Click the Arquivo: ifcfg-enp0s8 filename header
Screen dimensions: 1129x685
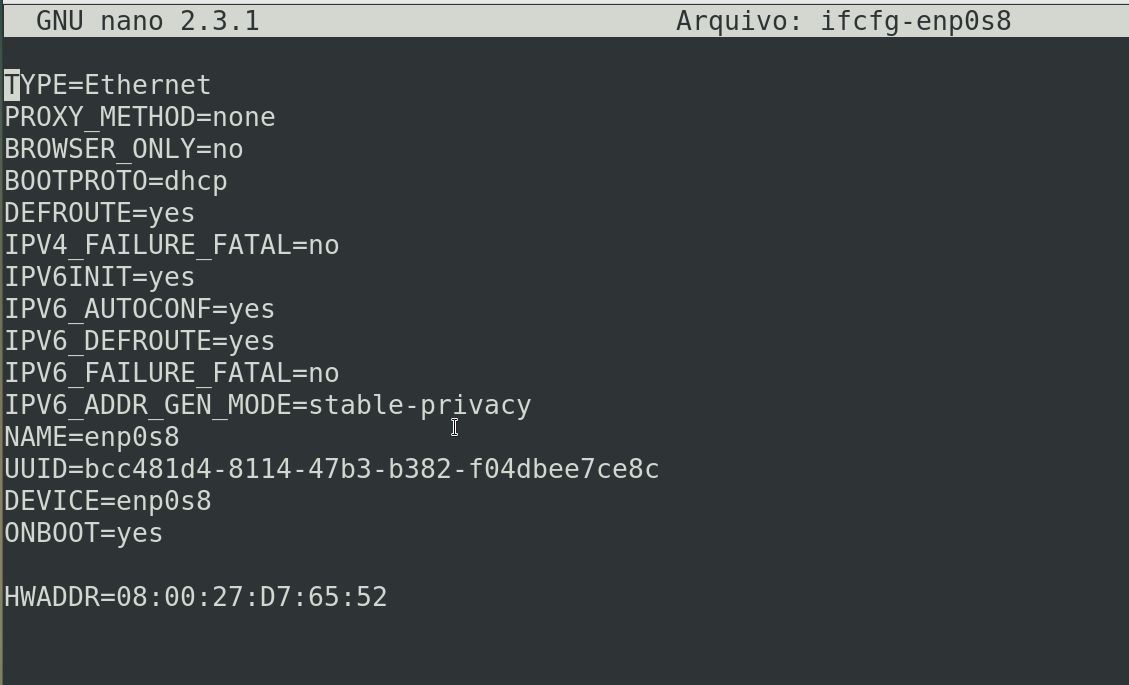[x=844, y=21]
